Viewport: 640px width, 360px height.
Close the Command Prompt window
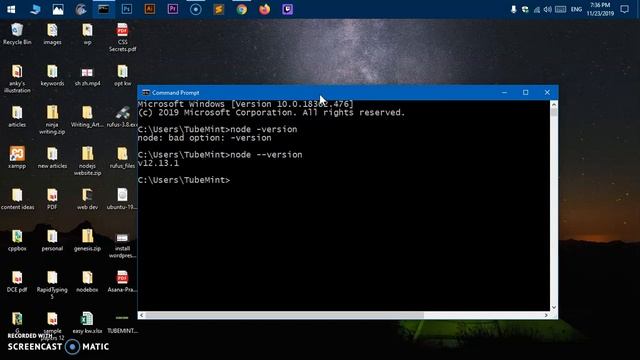click(x=547, y=93)
